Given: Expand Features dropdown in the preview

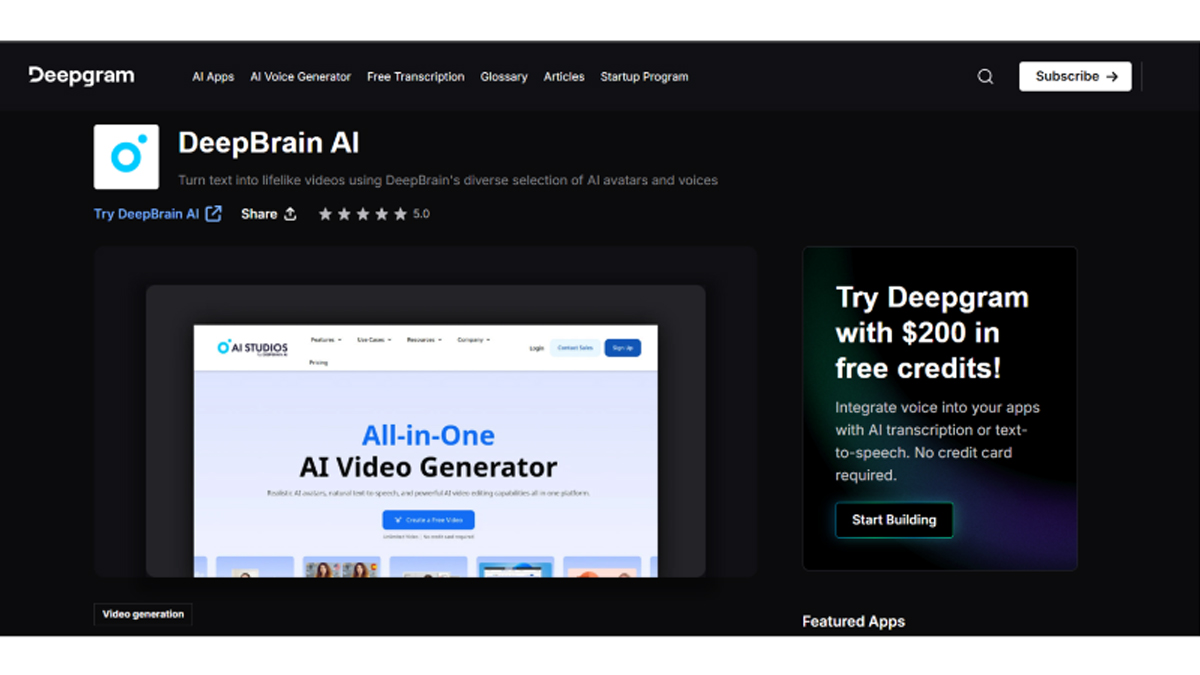Looking at the screenshot, I should [326, 340].
